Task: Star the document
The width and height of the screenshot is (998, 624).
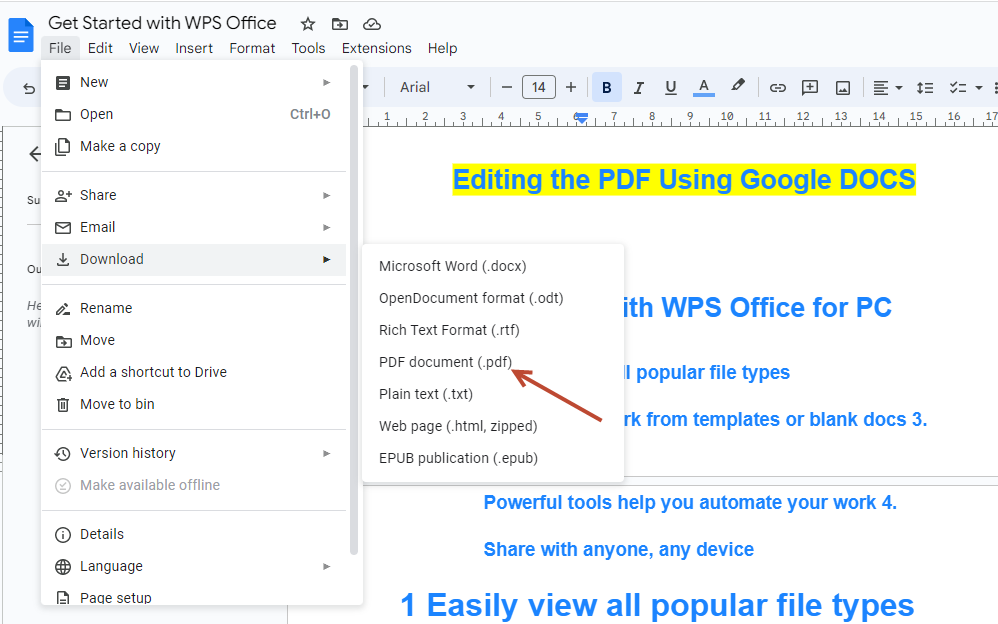Action: [x=308, y=24]
